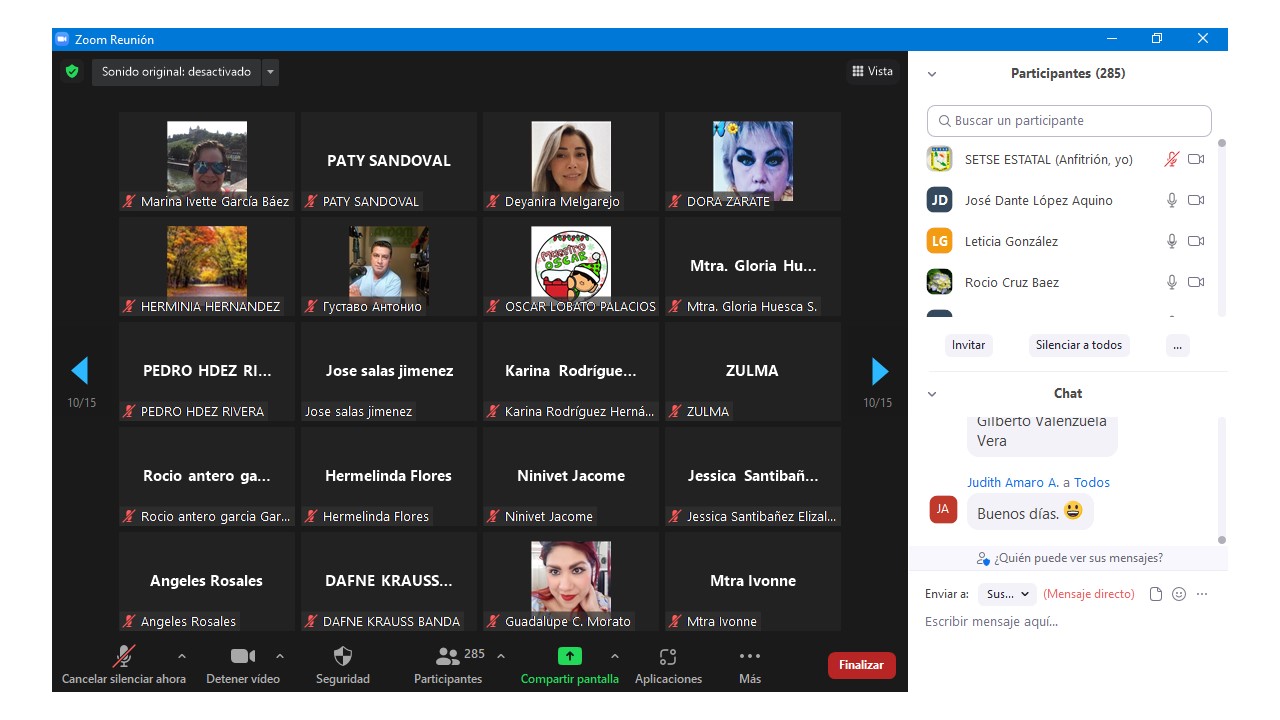The image size is (1280, 720).
Task: Toggle SETSE ESTATAL muted microphone icon
Action: click(x=1172, y=159)
